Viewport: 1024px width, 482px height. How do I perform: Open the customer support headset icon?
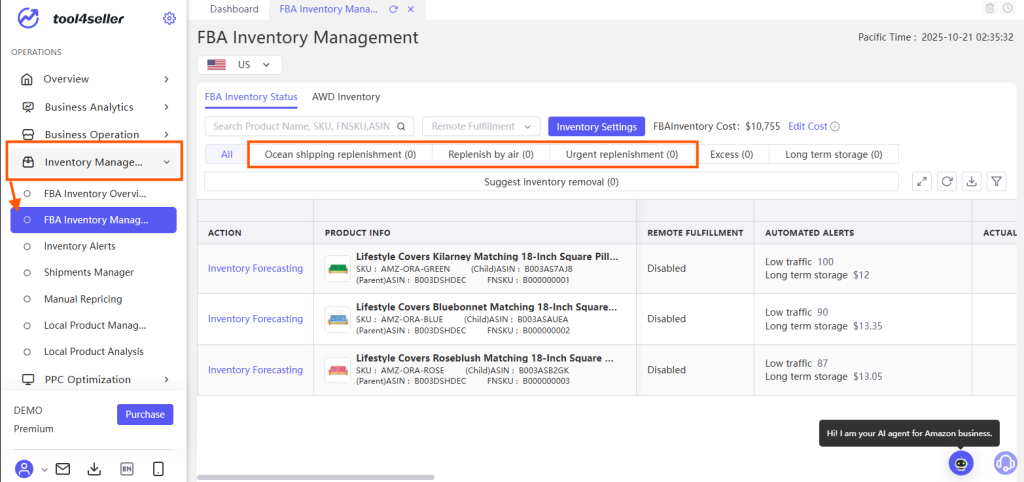tap(1006, 463)
